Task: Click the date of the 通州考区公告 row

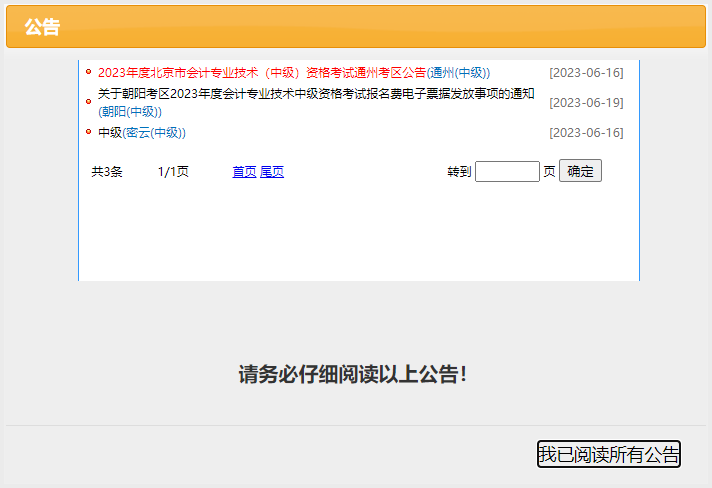Action: point(586,73)
